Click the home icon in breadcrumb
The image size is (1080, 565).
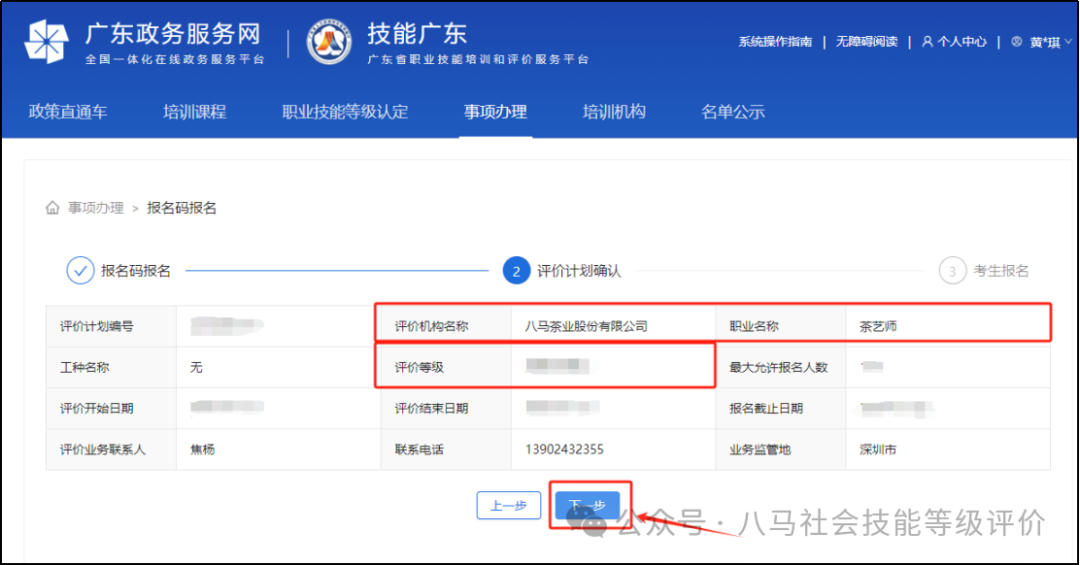[52, 207]
